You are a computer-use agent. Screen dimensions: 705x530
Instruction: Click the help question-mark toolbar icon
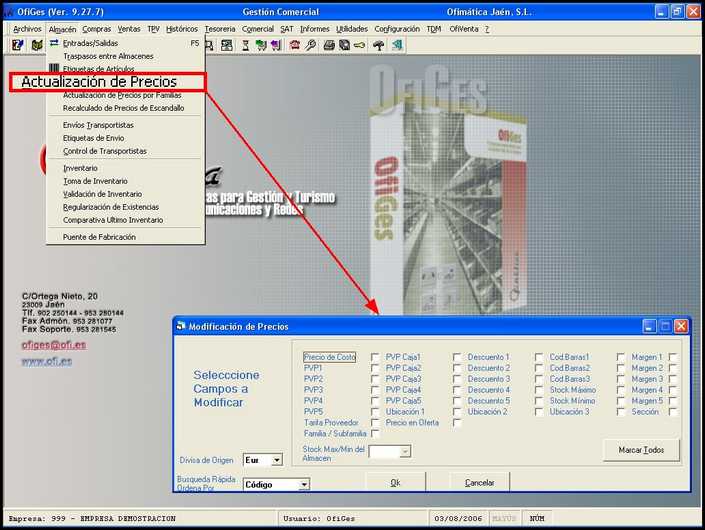(x=18, y=45)
